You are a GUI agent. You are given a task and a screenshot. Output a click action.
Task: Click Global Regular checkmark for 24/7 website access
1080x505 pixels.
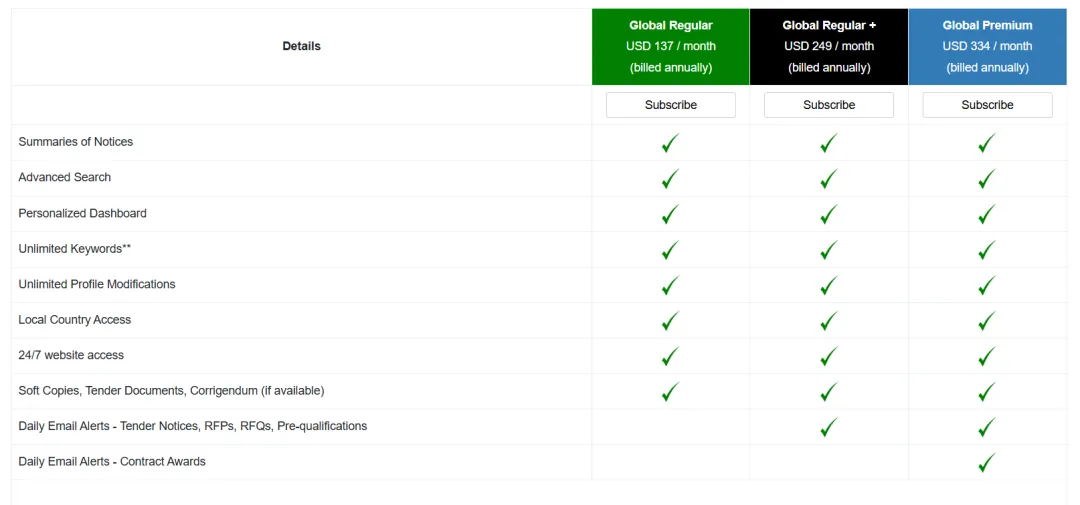point(670,356)
